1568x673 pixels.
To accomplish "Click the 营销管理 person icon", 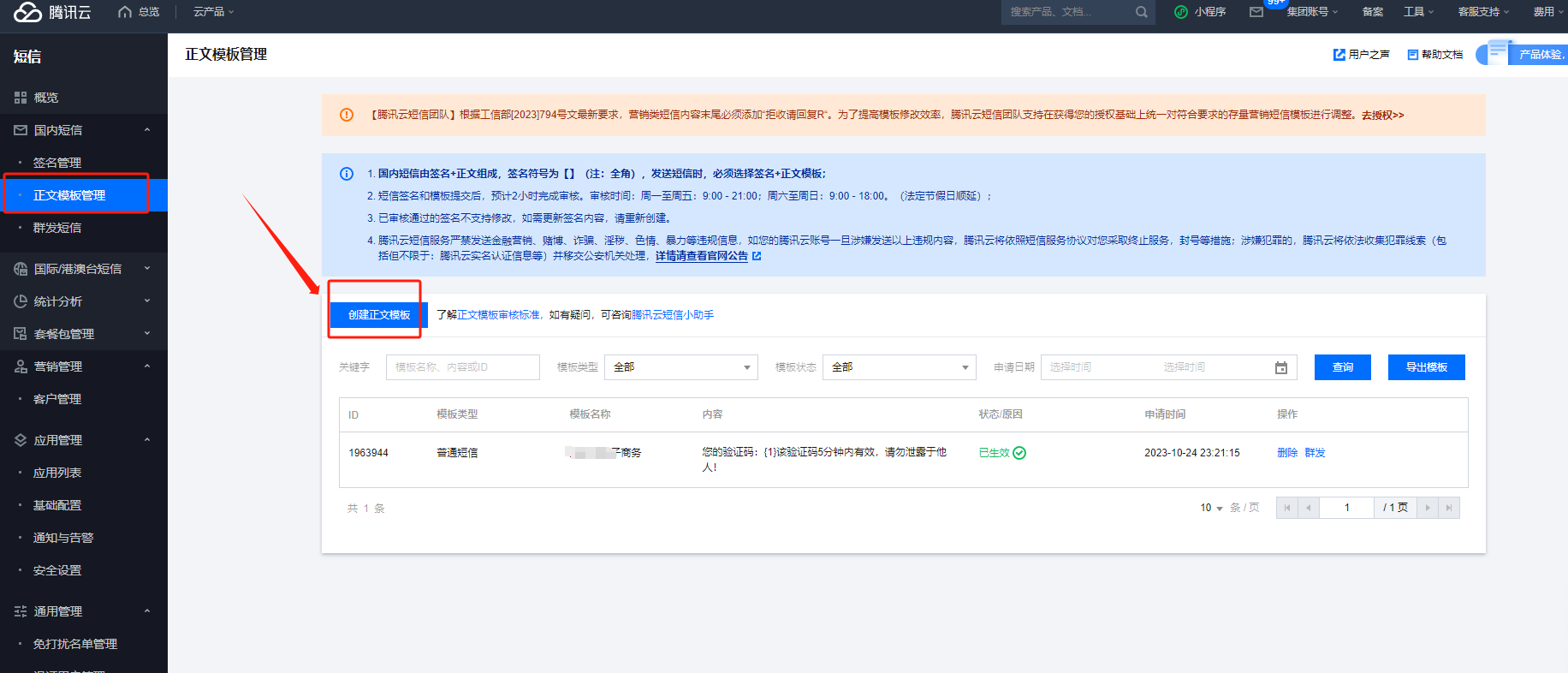I will (21, 366).
